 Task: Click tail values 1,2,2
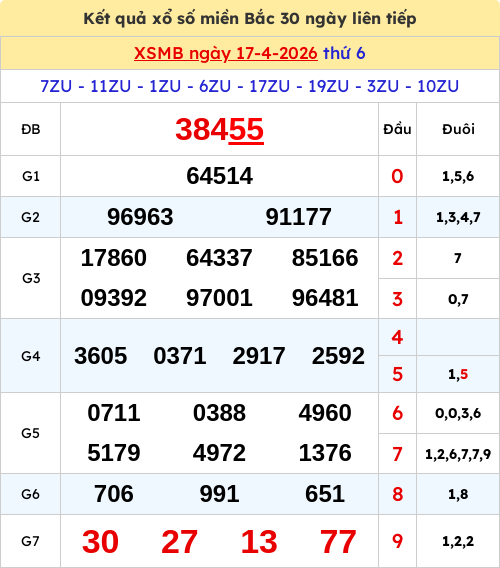point(458,542)
